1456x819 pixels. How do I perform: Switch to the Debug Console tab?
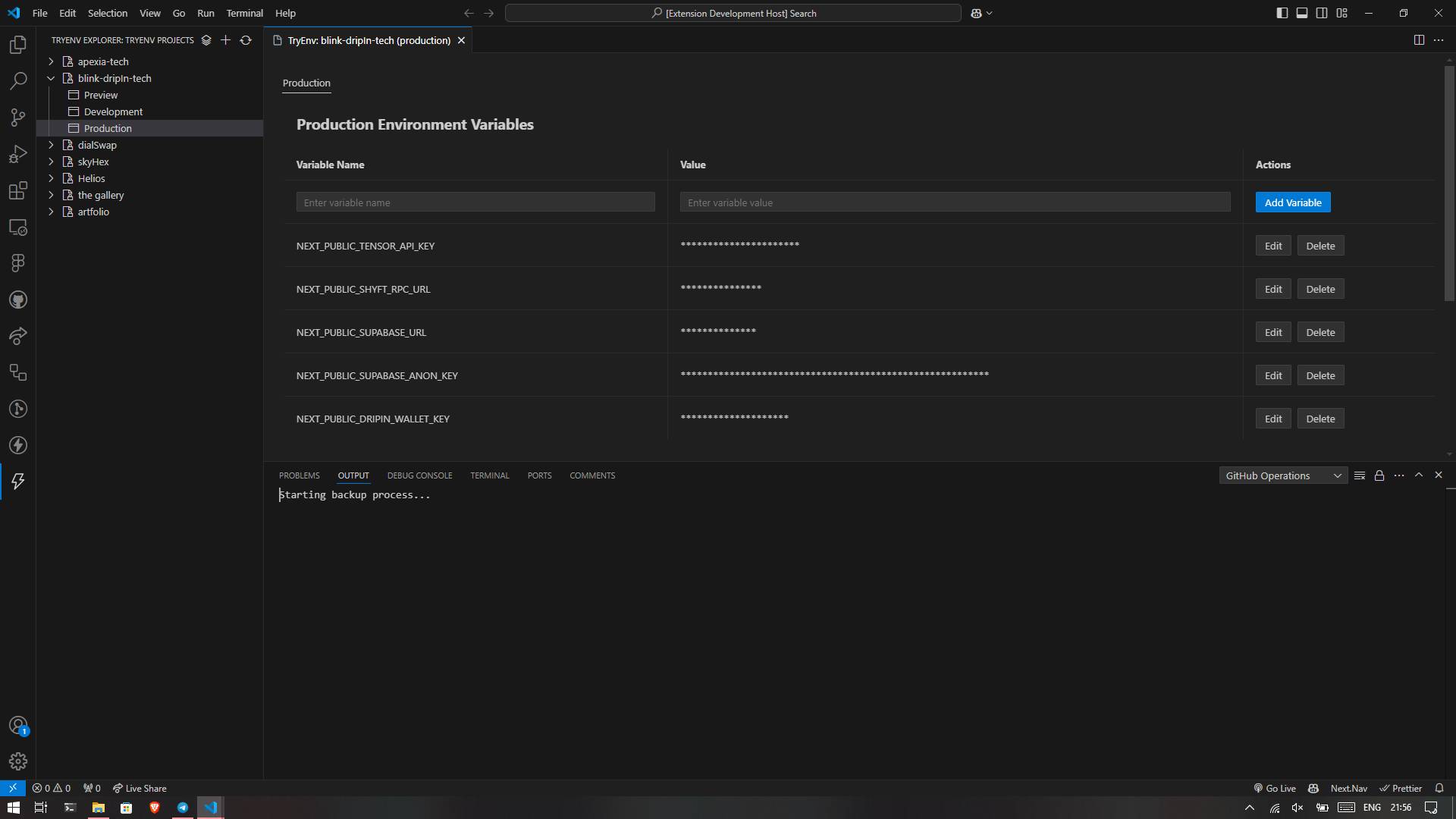tap(419, 475)
